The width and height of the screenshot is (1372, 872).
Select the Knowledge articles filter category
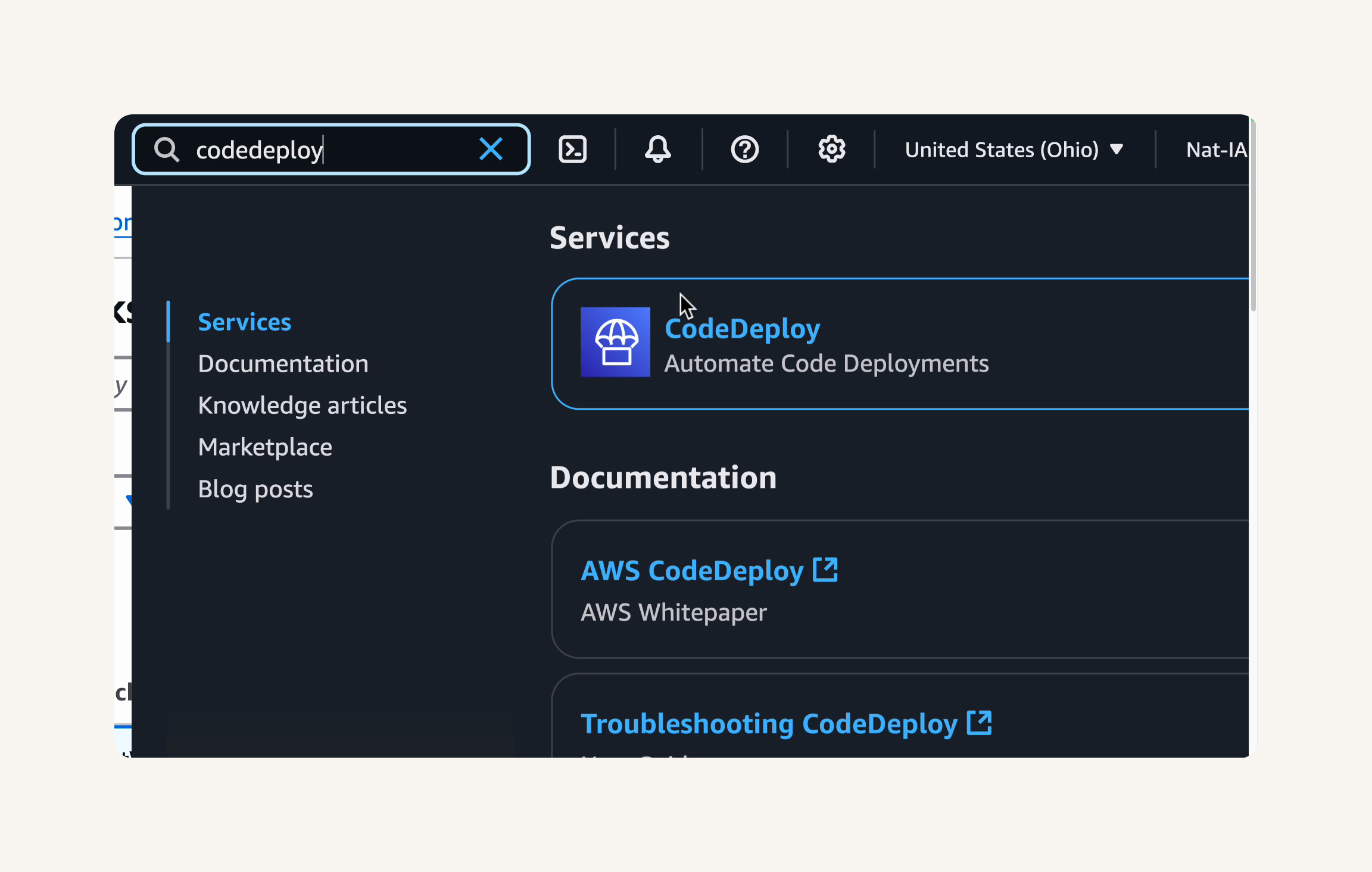pyautogui.click(x=303, y=406)
